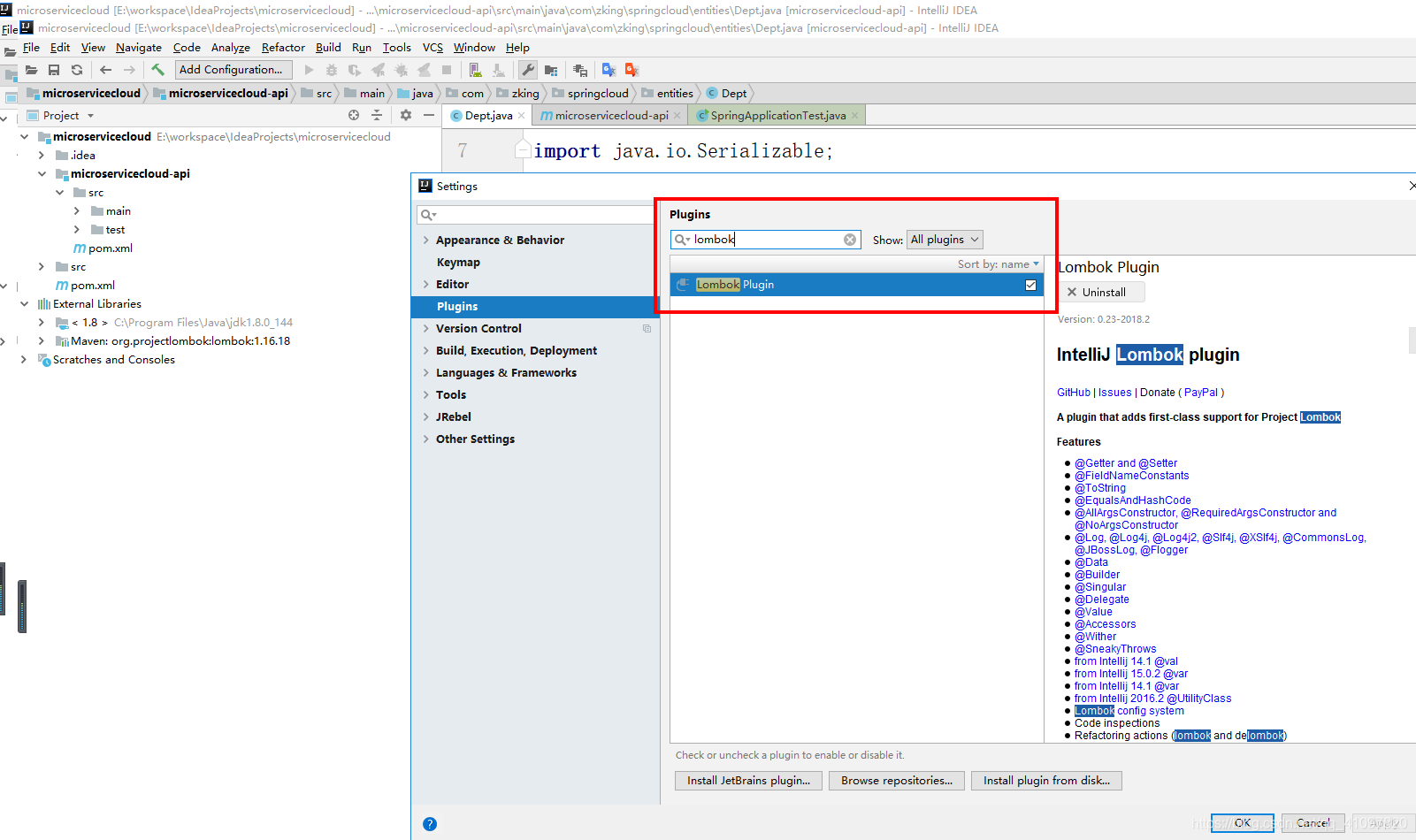Click the red translate icon
Image resolution: width=1416 pixels, height=840 pixels.
631,70
